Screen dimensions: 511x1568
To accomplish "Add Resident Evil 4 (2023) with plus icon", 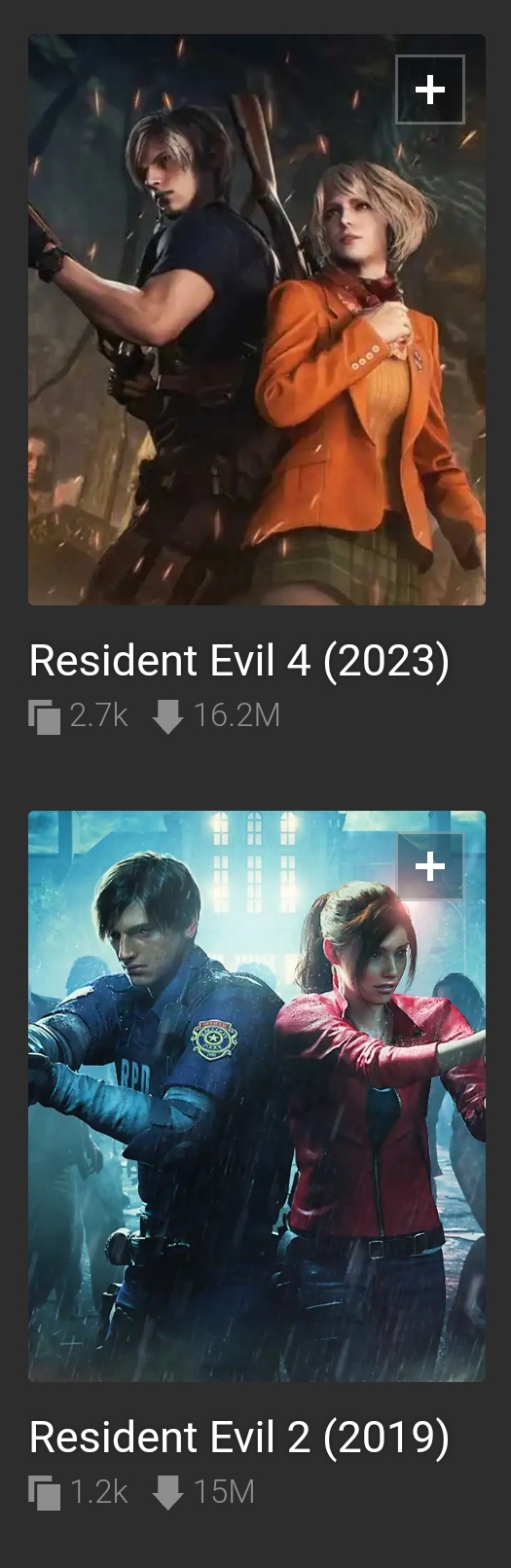I will (x=430, y=90).
